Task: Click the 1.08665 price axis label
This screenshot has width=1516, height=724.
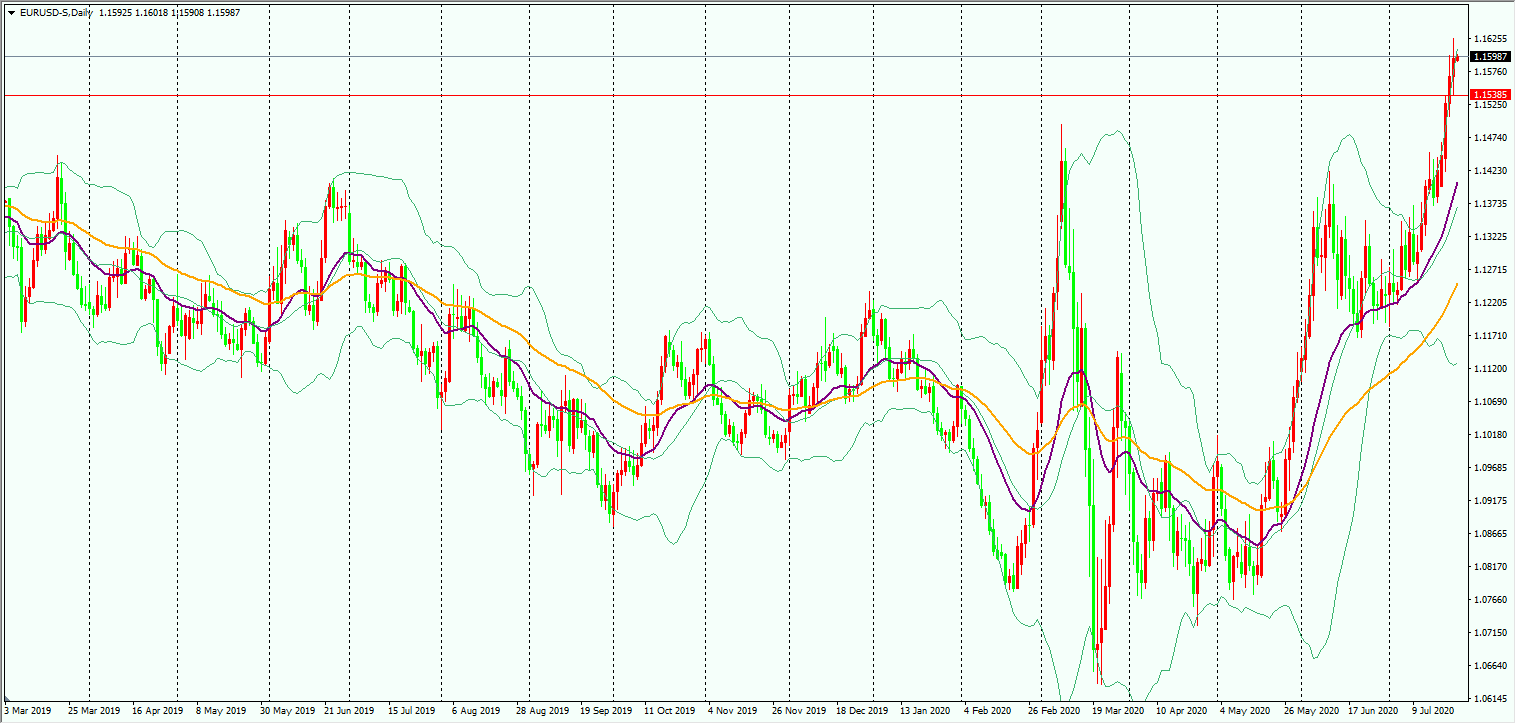Action: tap(1491, 534)
